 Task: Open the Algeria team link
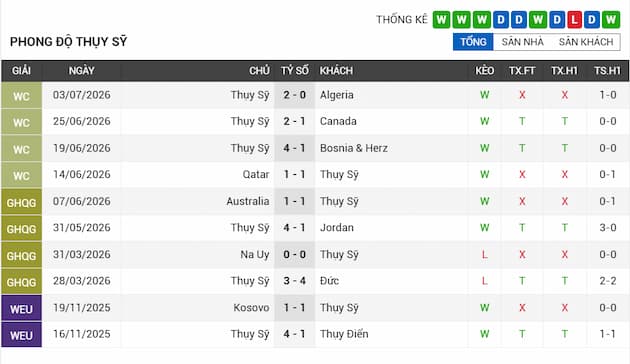click(337, 95)
